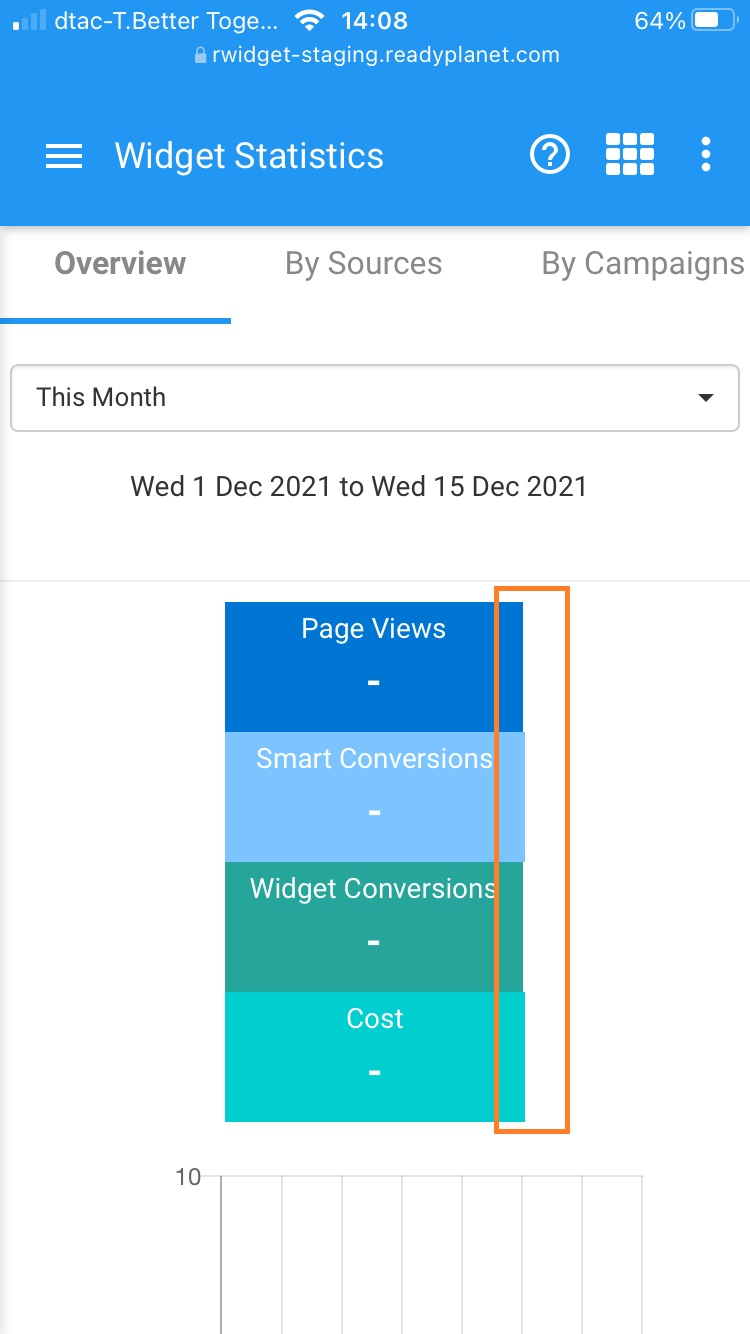Select the Smart Conversions stat tile
750x1334 pixels.
(x=373, y=796)
